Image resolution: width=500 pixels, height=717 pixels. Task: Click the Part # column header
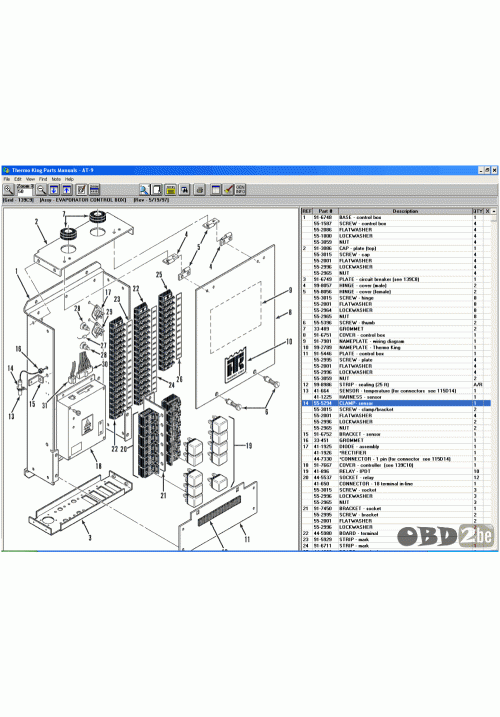point(325,211)
